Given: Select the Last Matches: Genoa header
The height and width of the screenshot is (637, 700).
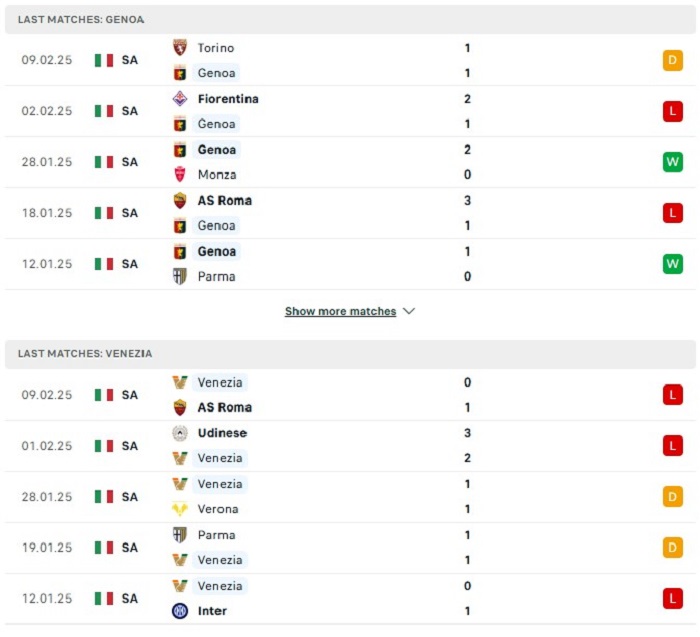Looking at the screenshot, I should tap(350, 20).
